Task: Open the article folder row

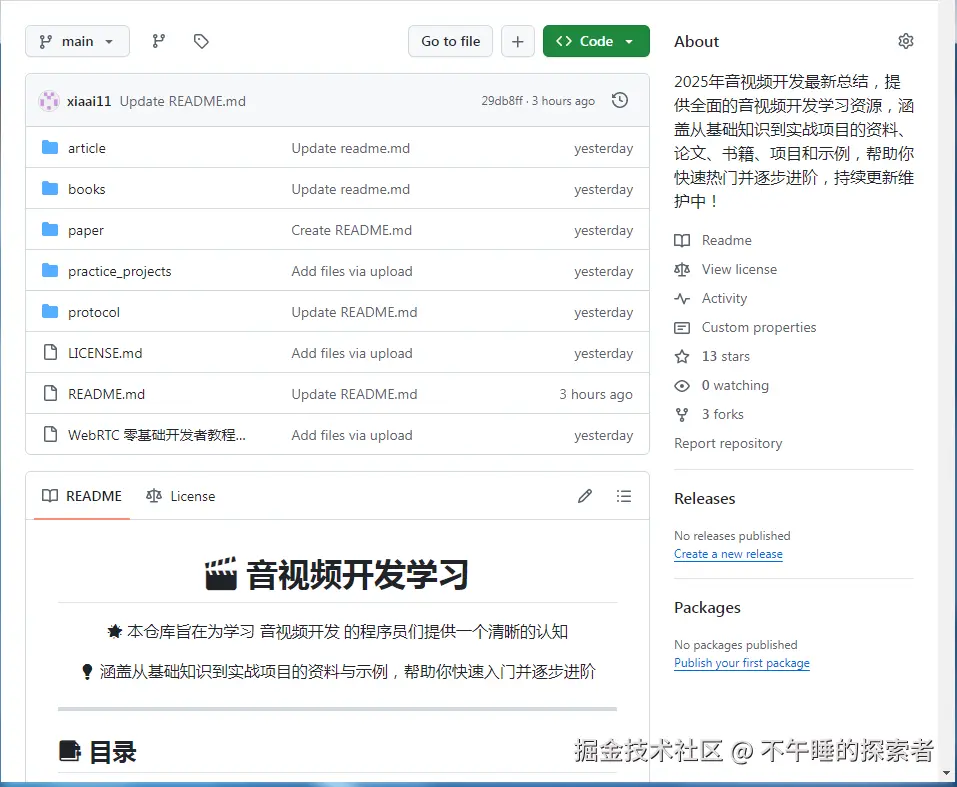Action: (87, 148)
